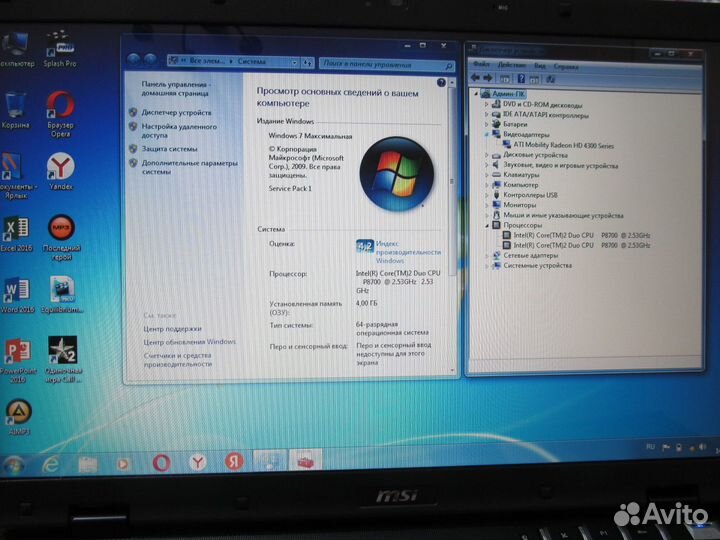Open Защита системы link

[169, 149]
